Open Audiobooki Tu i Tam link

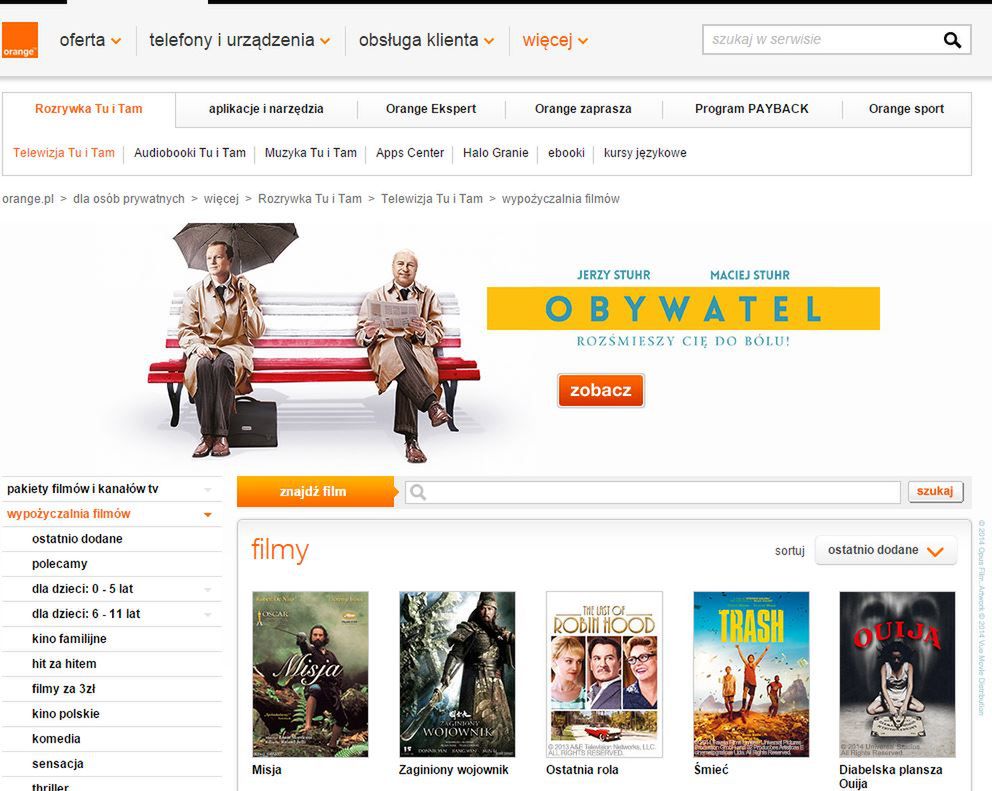(190, 153)
